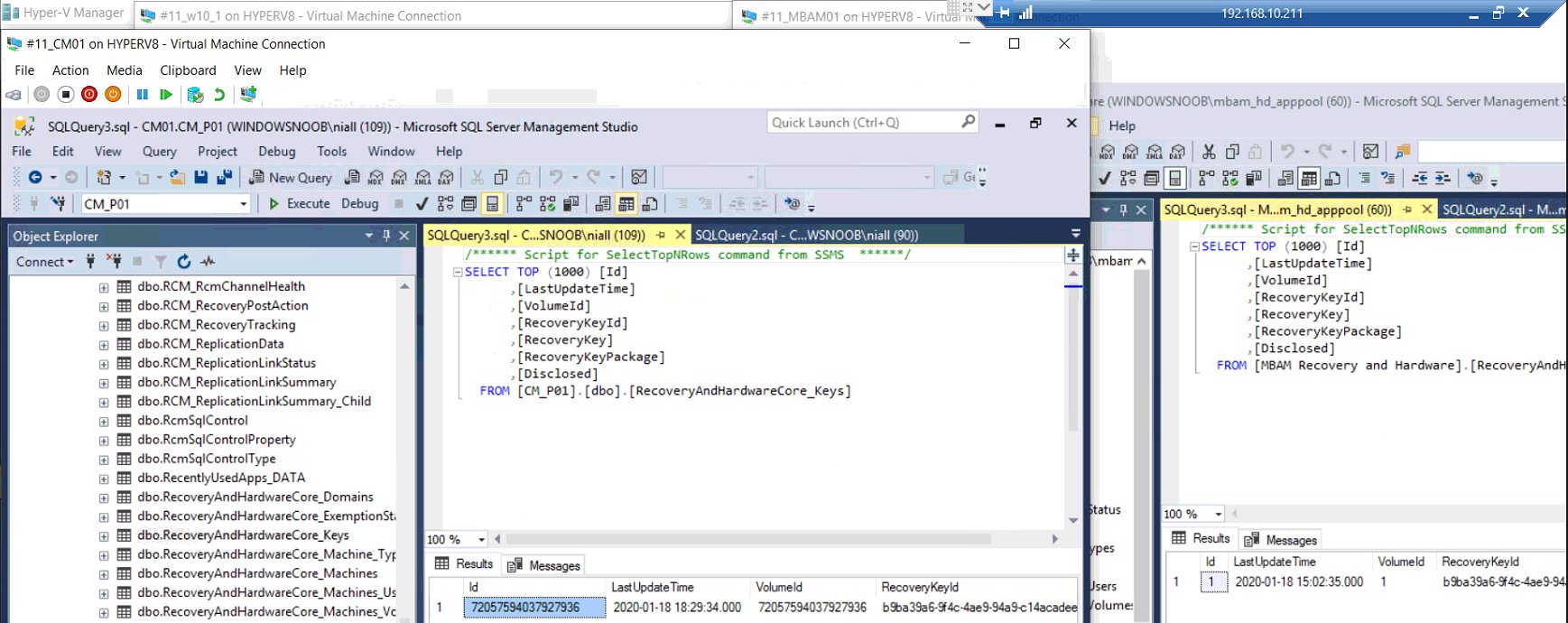Open the Query menu in CM01 SSMS
Viewport: 1568px width, 623px height.
160,152
